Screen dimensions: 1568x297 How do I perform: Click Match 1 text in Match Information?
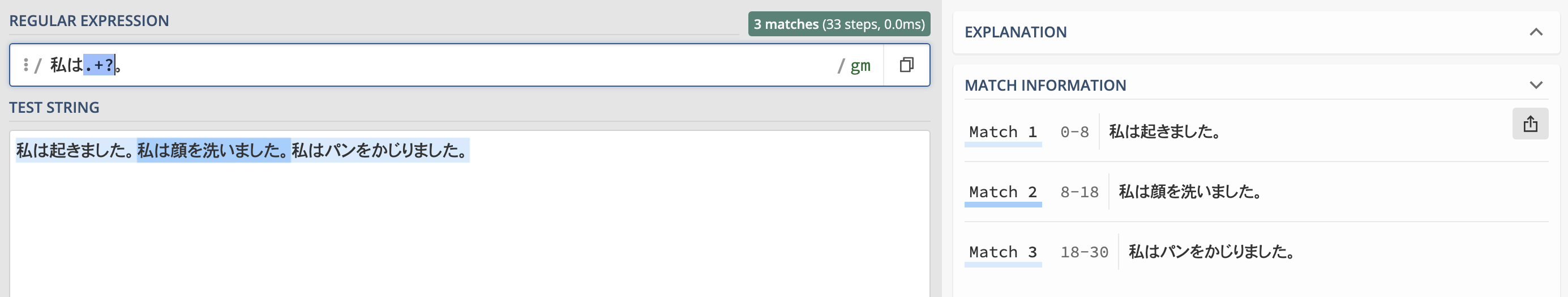pyautogui.click(x=1164, y=131)
